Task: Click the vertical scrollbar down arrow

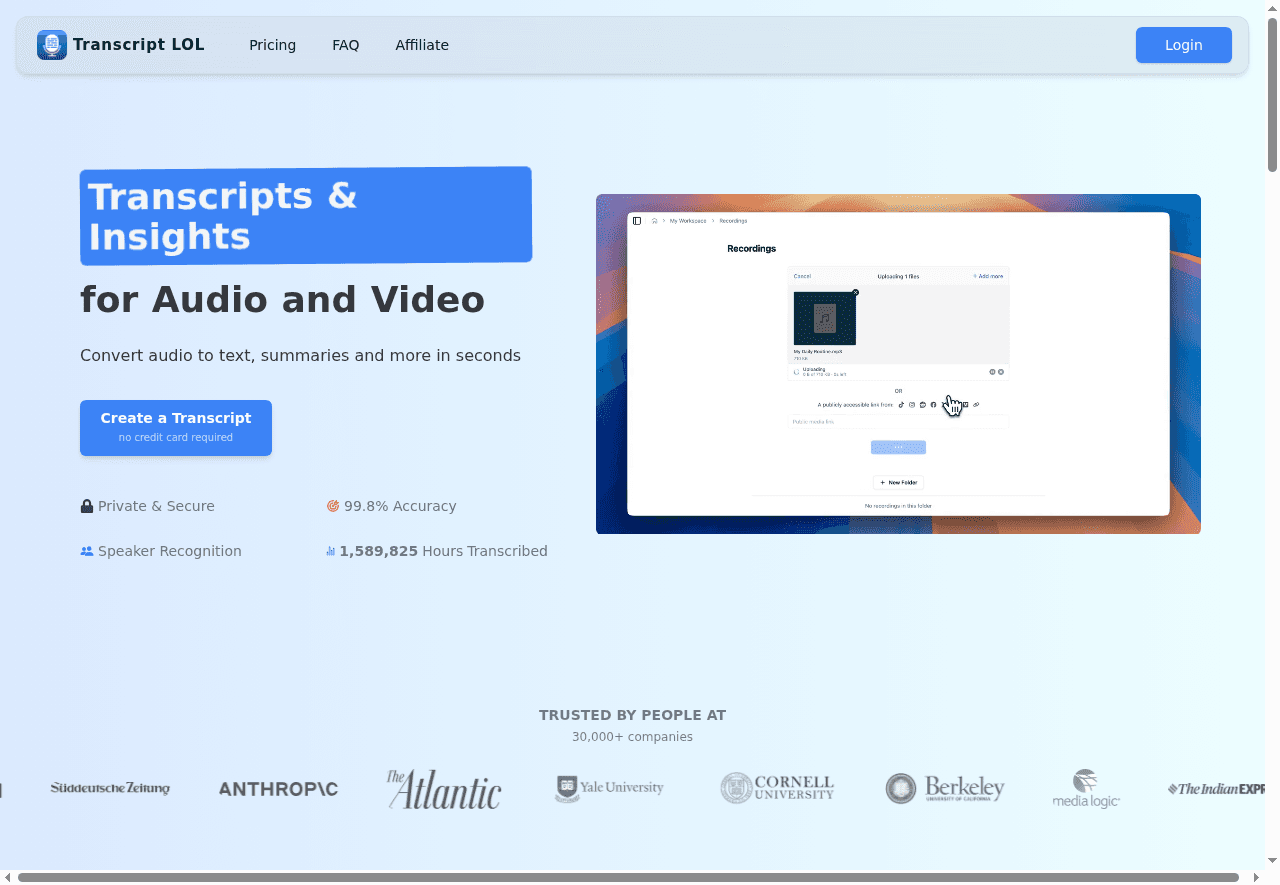Action: click(1272, 860)
